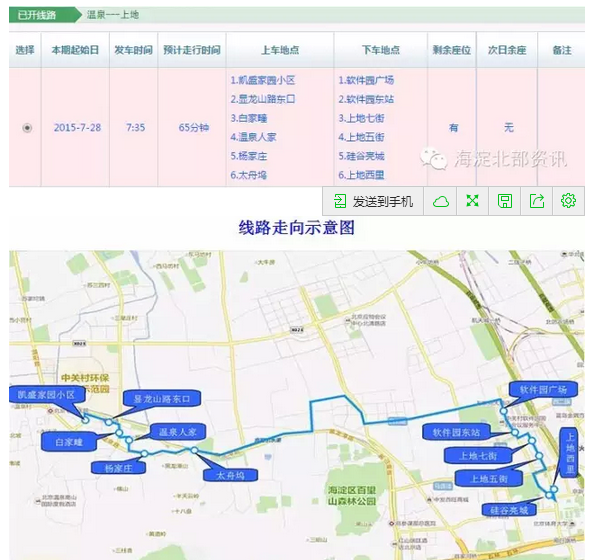Click the 发送到手机 send-to-phone button
The height and width of the screenshot is (560, 590).
(373, 201)
